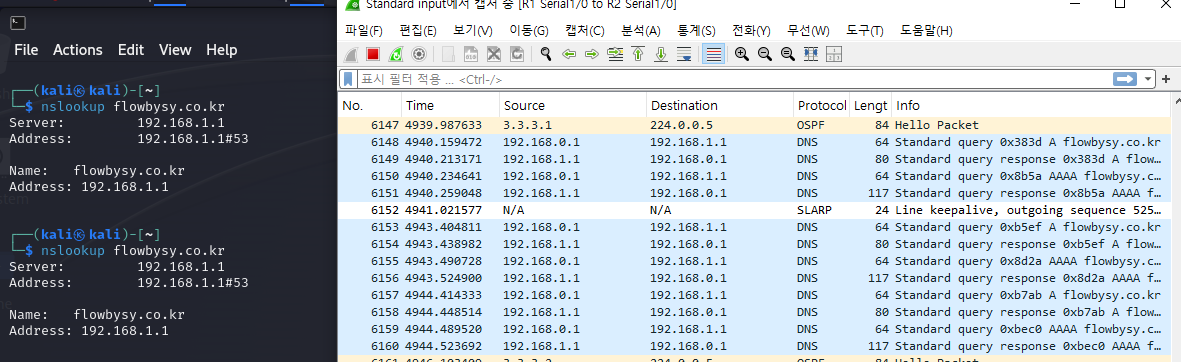Viewport: 1181px width, 362px height.
Task: Open the 전화(Y) menu
Action: coord(751,31)
